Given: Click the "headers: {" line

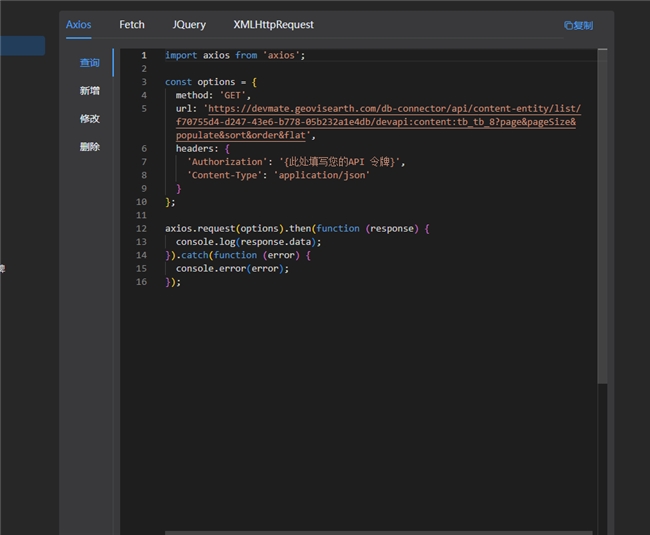Looking at the screenshot, I should point(202,148).
